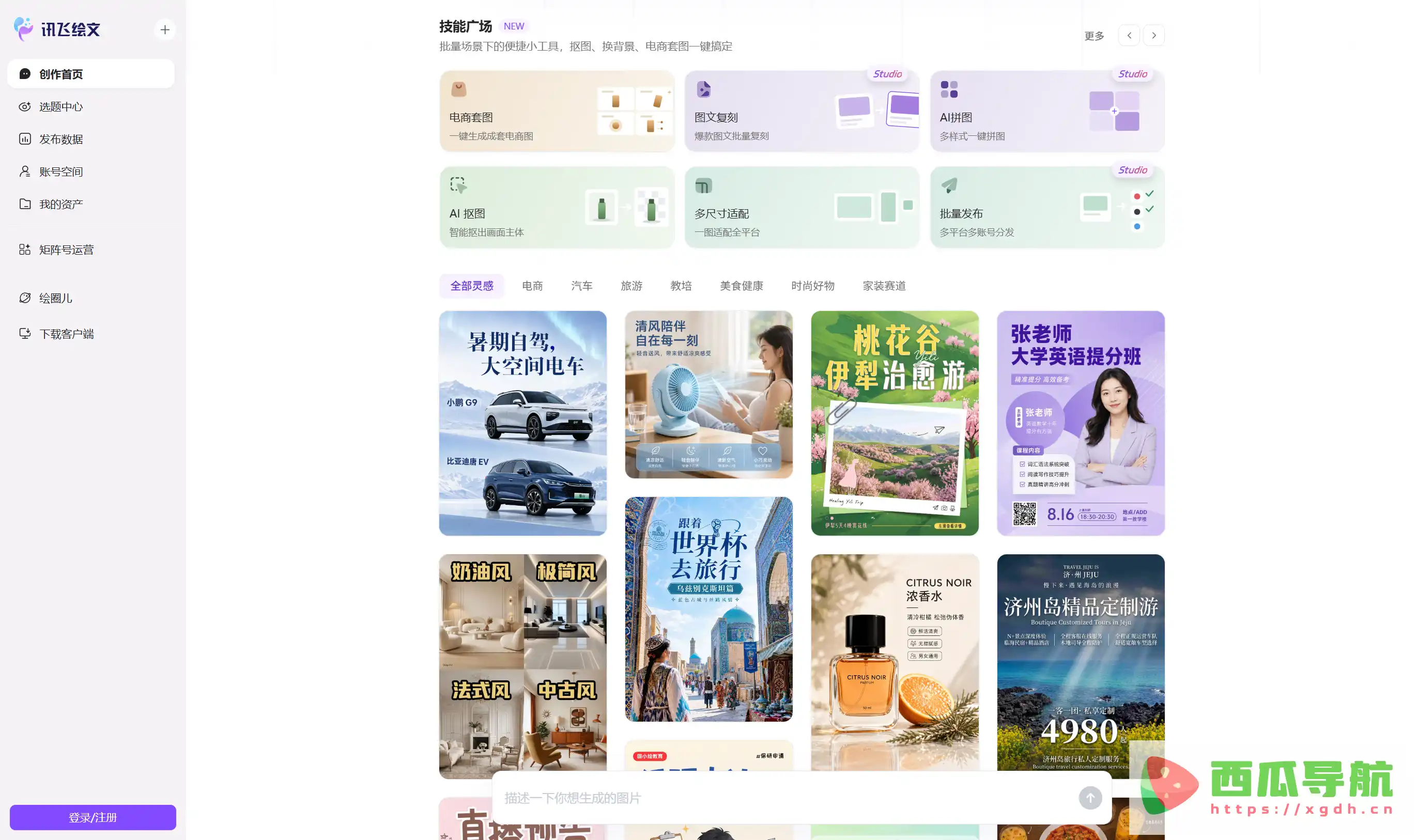Open the 张老师大学英语提分班 poster
This screenshot has height=840, width=1418.
click(1080, 423)
